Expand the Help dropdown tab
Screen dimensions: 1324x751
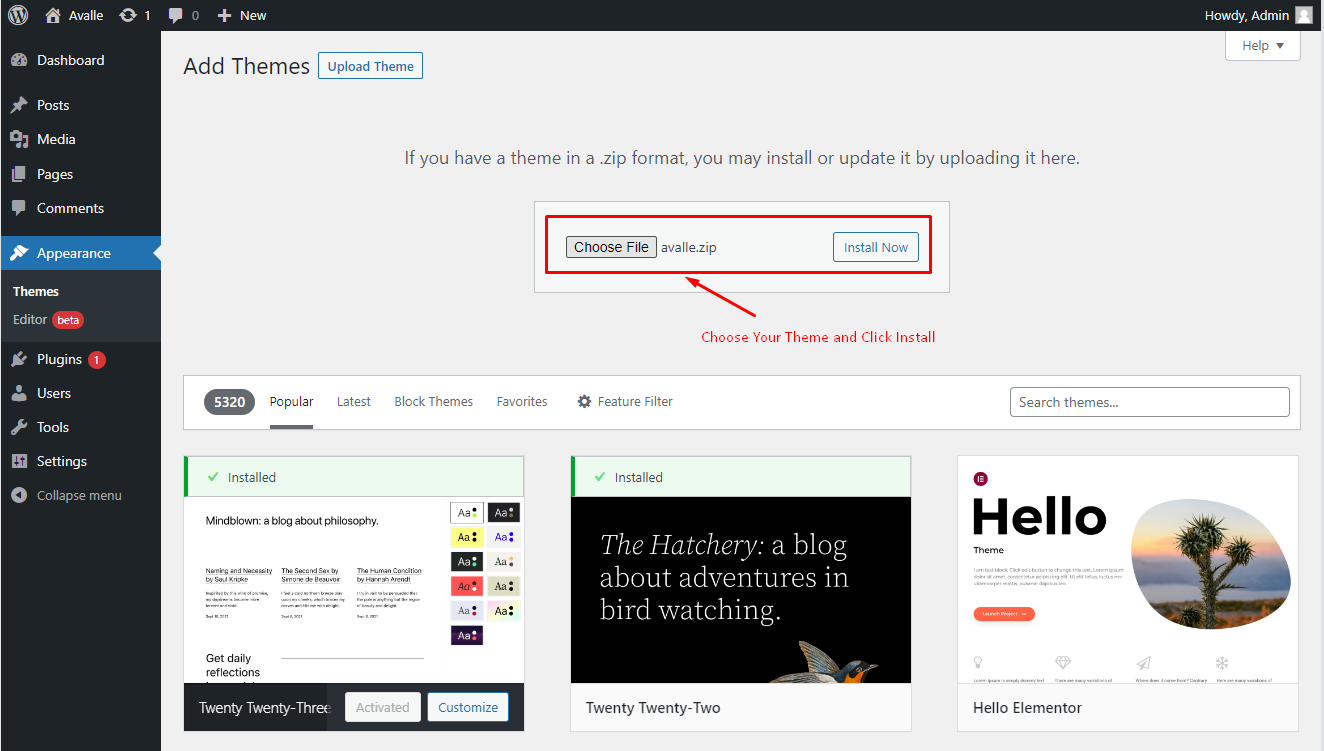tap(1262, 45)
